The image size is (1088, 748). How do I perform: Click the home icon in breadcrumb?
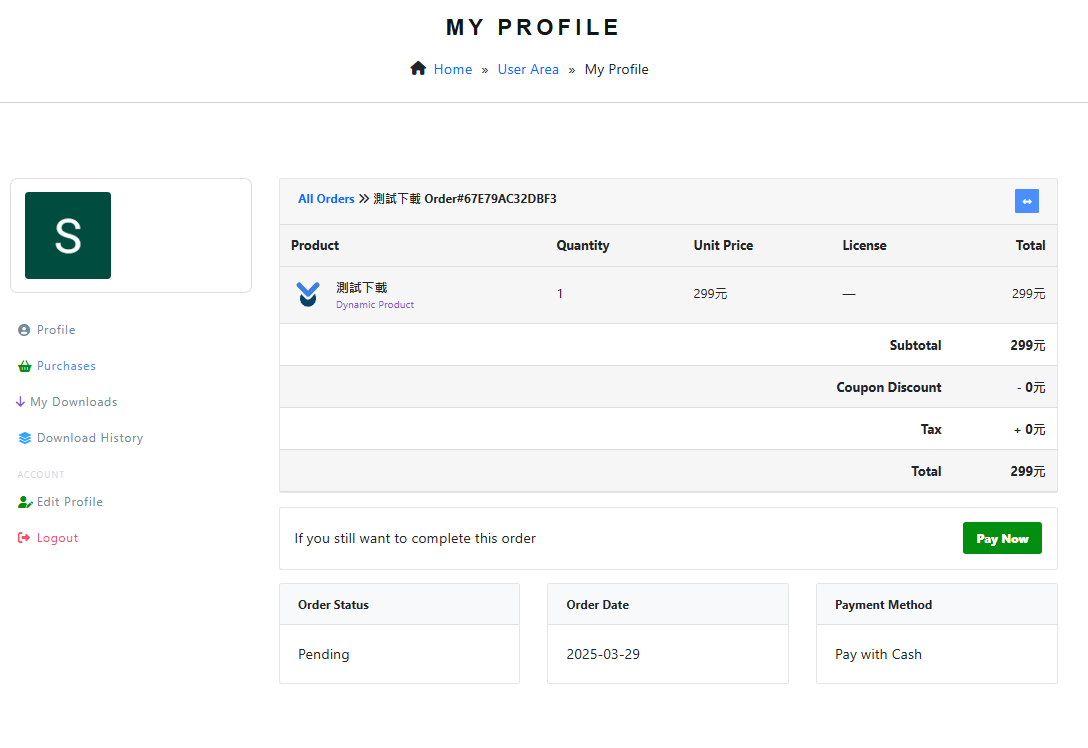[418, 68]
